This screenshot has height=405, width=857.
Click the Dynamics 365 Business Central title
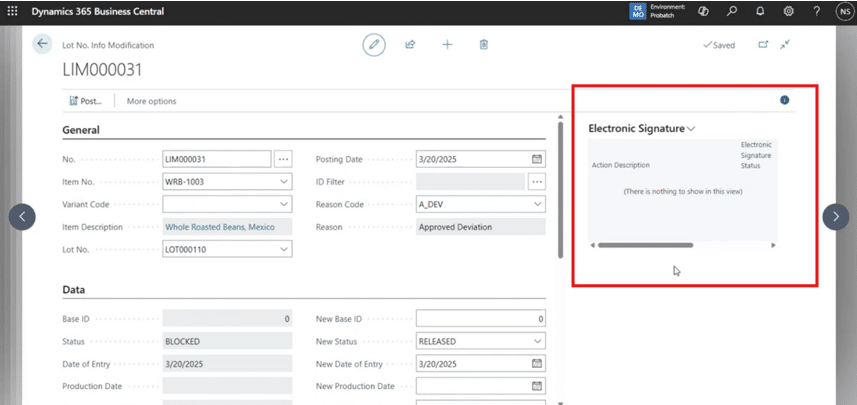point(97,11)
